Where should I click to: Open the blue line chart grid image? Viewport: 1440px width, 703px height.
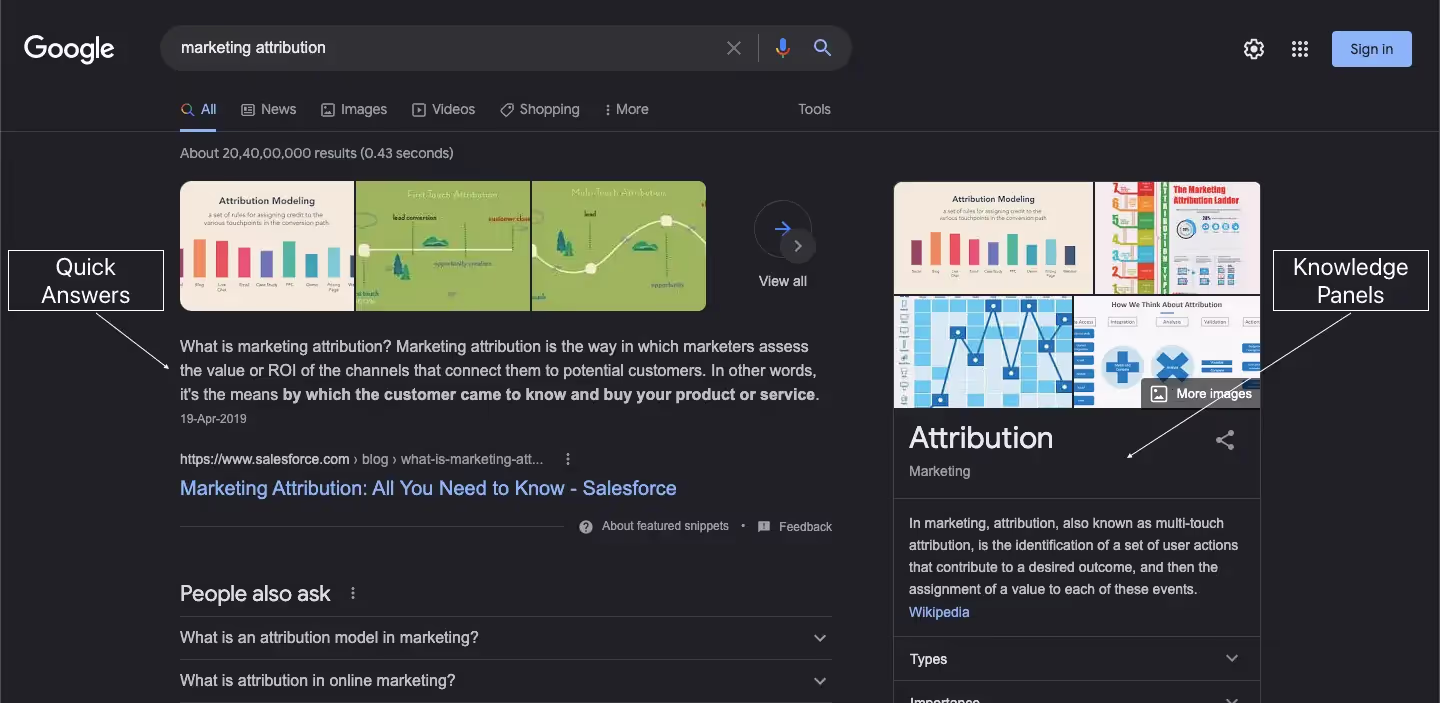click(x=983, y=352)
